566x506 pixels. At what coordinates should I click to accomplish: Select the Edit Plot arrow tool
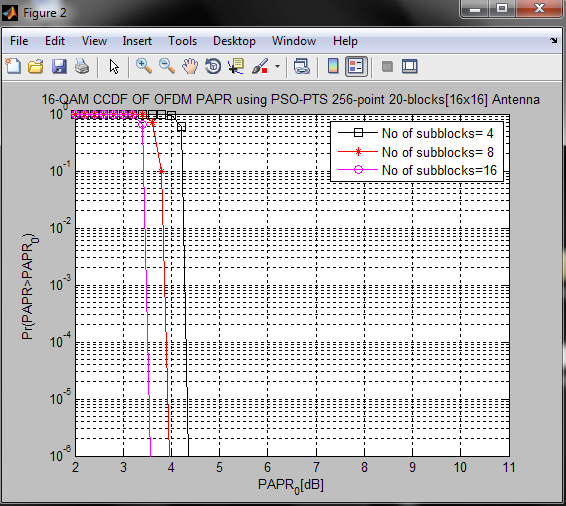(114, 67)
